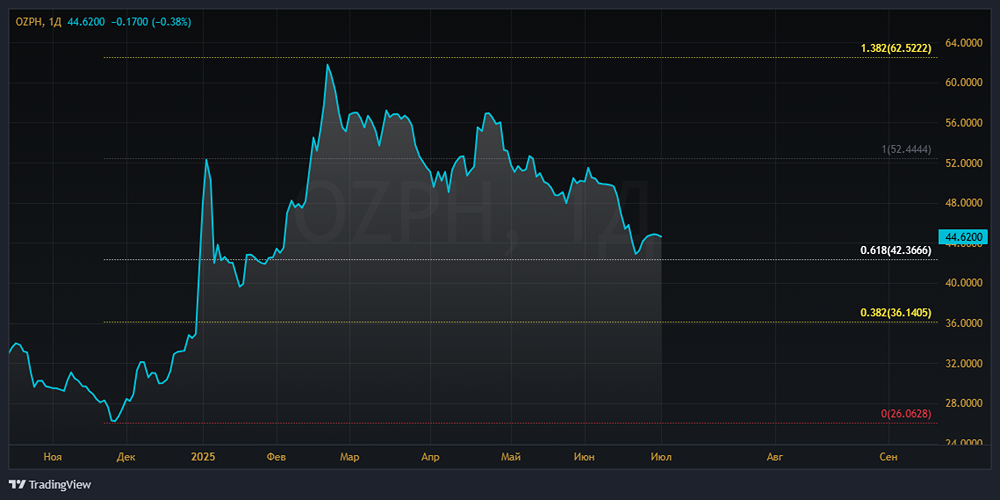The image size is (1000, 500).
Task: Click the 64.0000 price axis label
Action: point(966,43)
